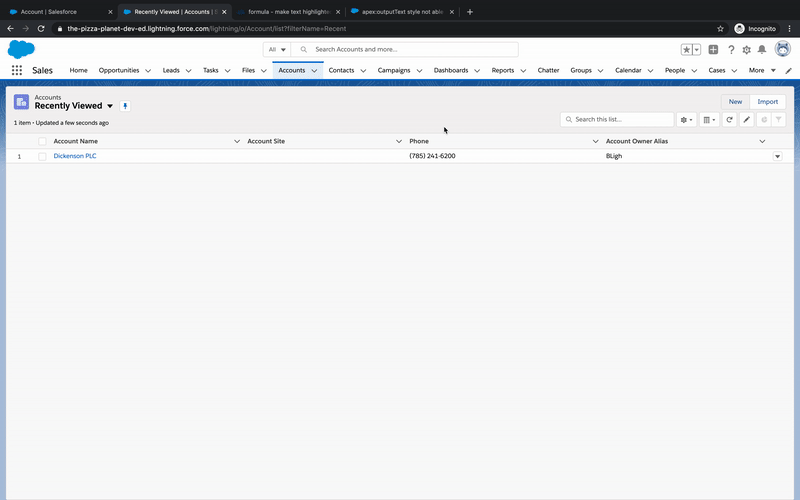The height and width of the screenshot is (500, 800).
Task: Click the BLigh owner alias cell
Action: coord(614,156)
